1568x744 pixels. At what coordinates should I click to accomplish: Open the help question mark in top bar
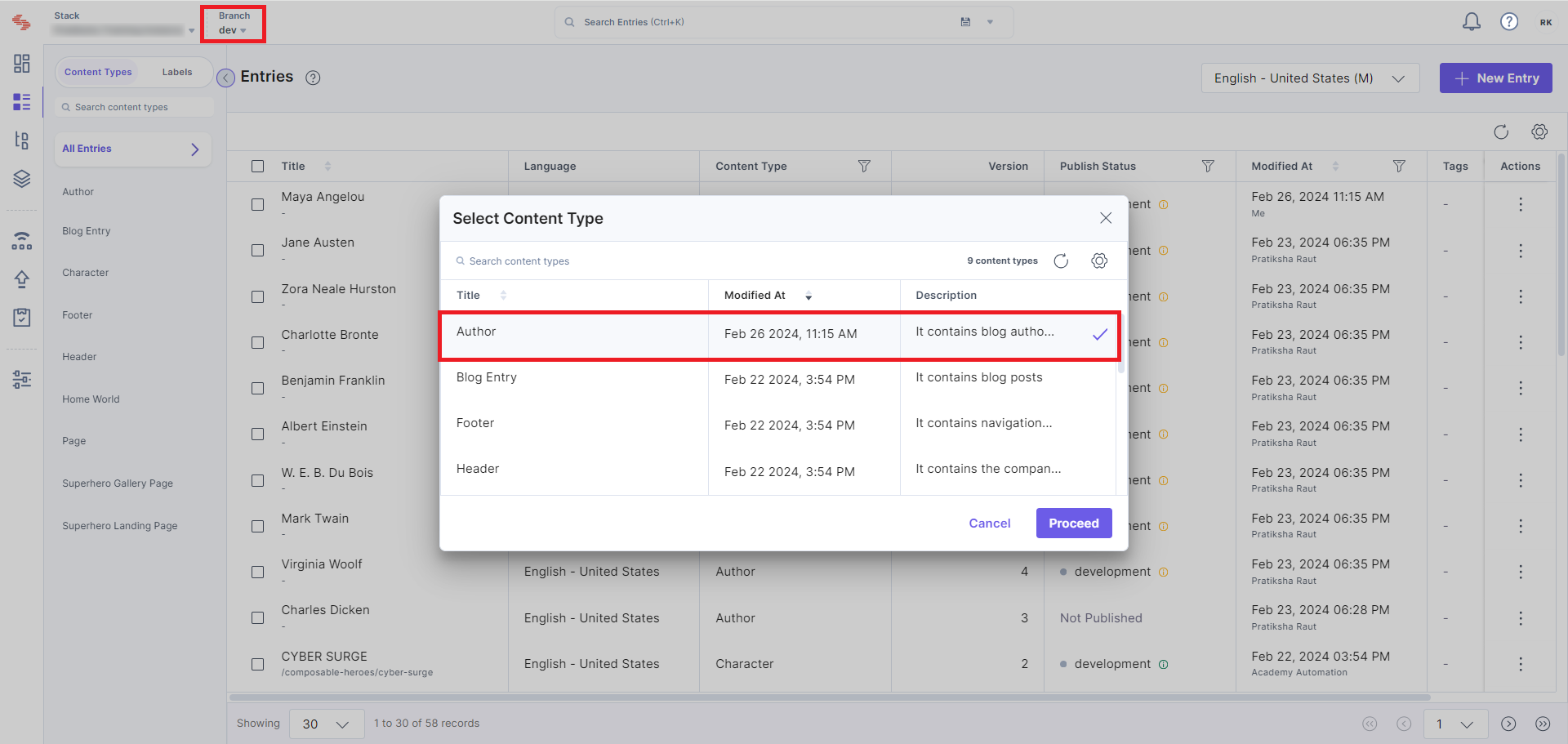(1509, 22)
